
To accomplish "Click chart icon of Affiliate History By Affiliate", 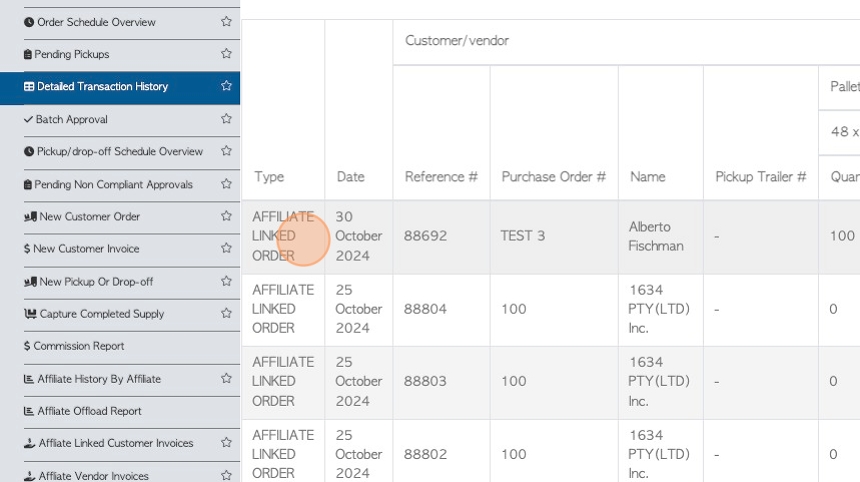I will point(29,379).
